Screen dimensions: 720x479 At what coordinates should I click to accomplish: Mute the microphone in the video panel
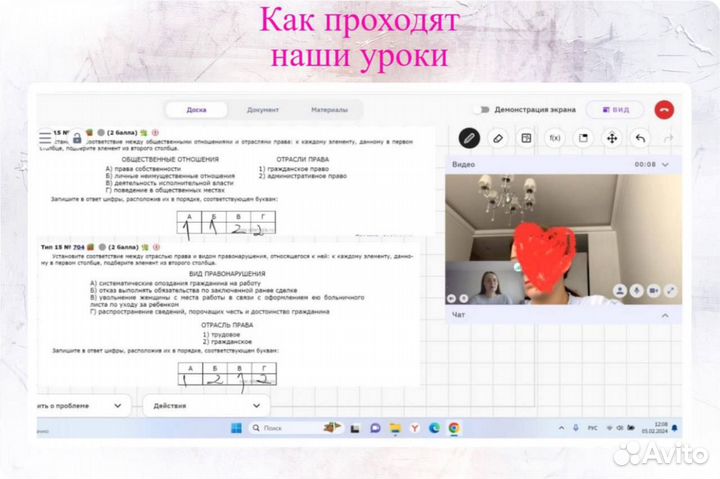(637, 291)
